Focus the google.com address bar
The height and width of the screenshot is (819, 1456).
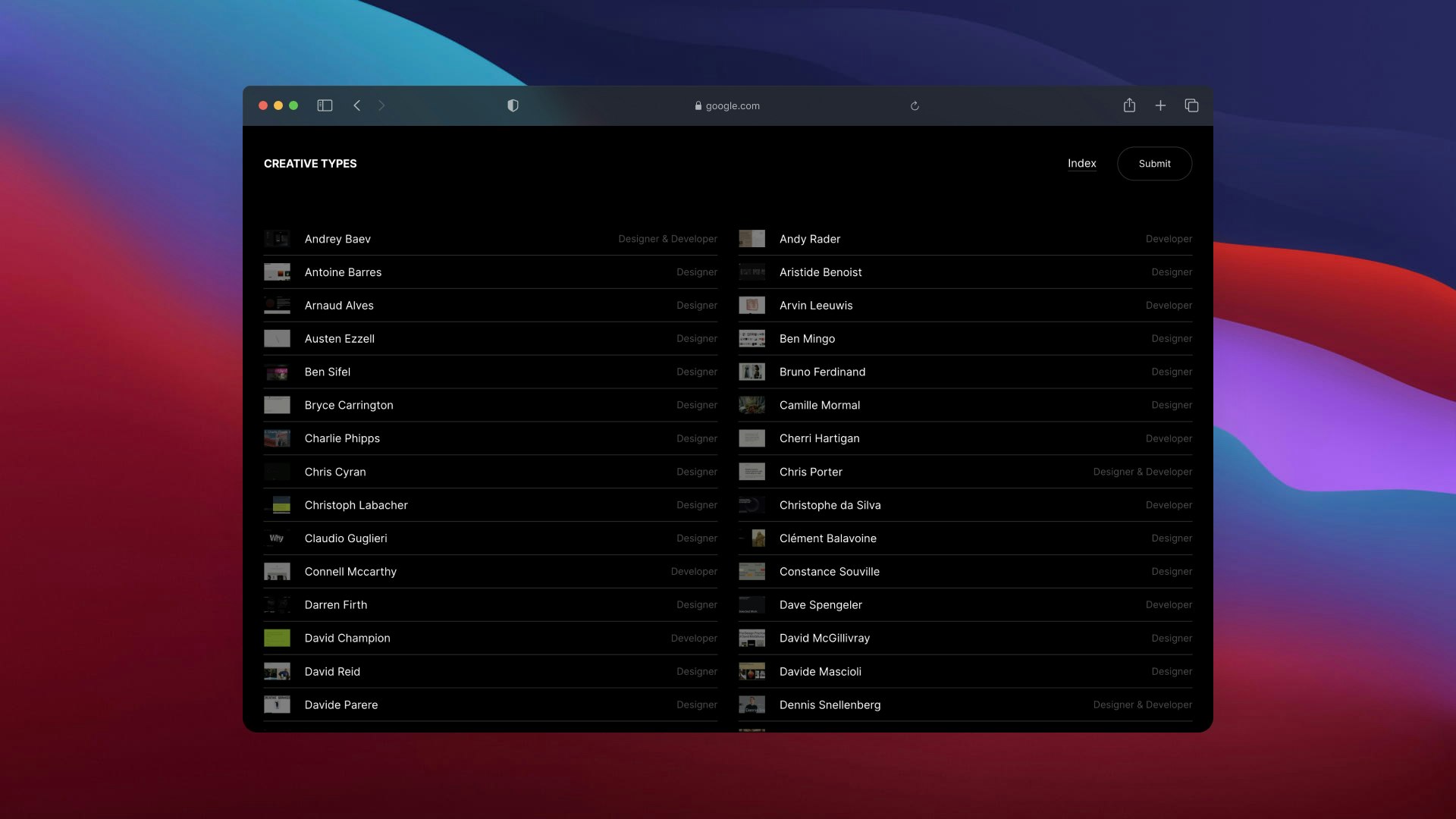click(x=727, y=105)
